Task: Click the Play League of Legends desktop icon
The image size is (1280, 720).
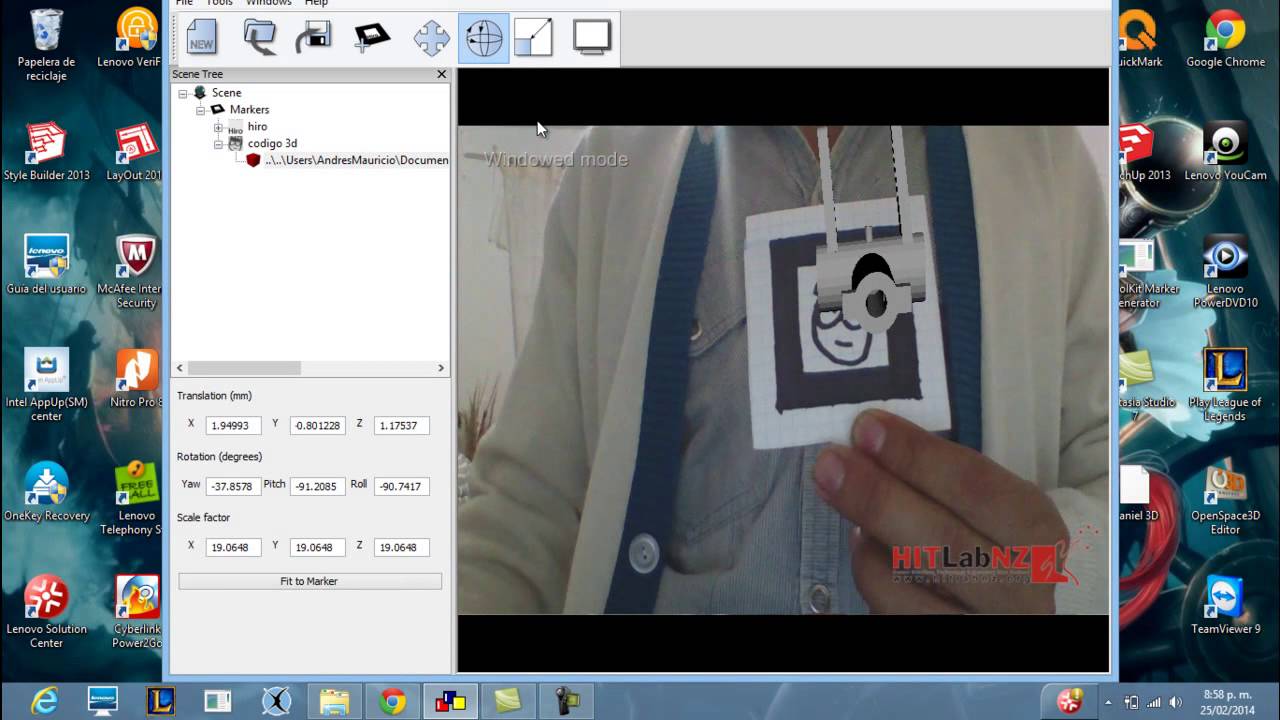Action: pos(1225,386)
